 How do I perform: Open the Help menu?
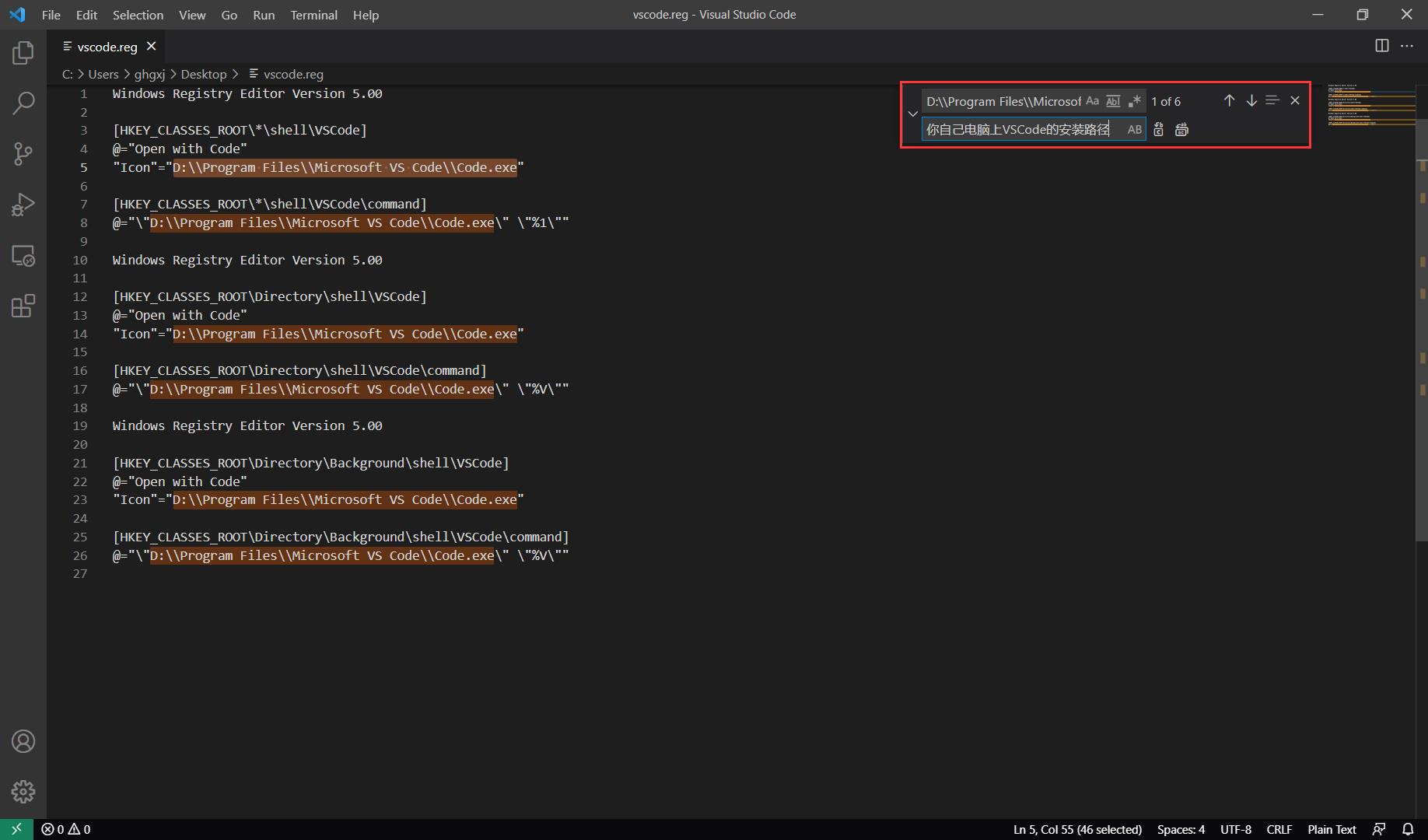pos(366,15)
